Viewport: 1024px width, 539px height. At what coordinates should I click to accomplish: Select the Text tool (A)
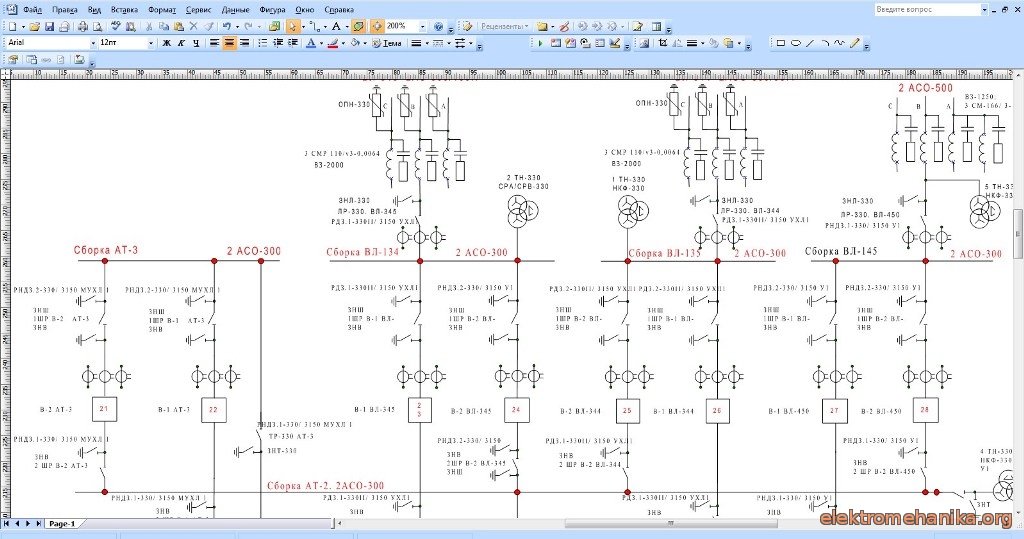click(x=335, y=26)
